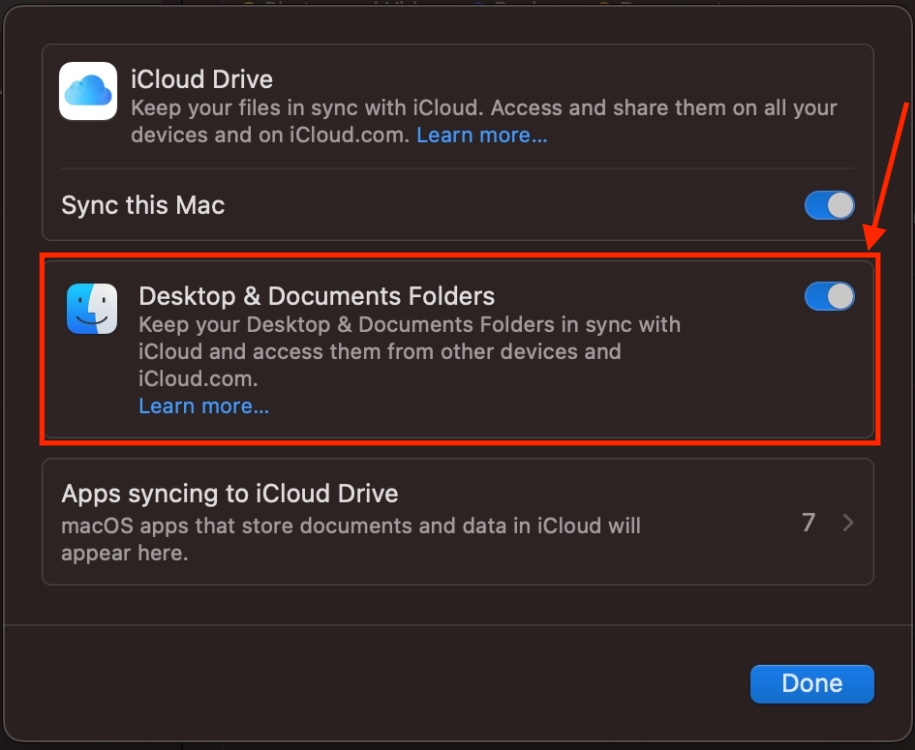
Task: Disable the Desktop & Documents Folders toggle
Action: coord(829,296)
